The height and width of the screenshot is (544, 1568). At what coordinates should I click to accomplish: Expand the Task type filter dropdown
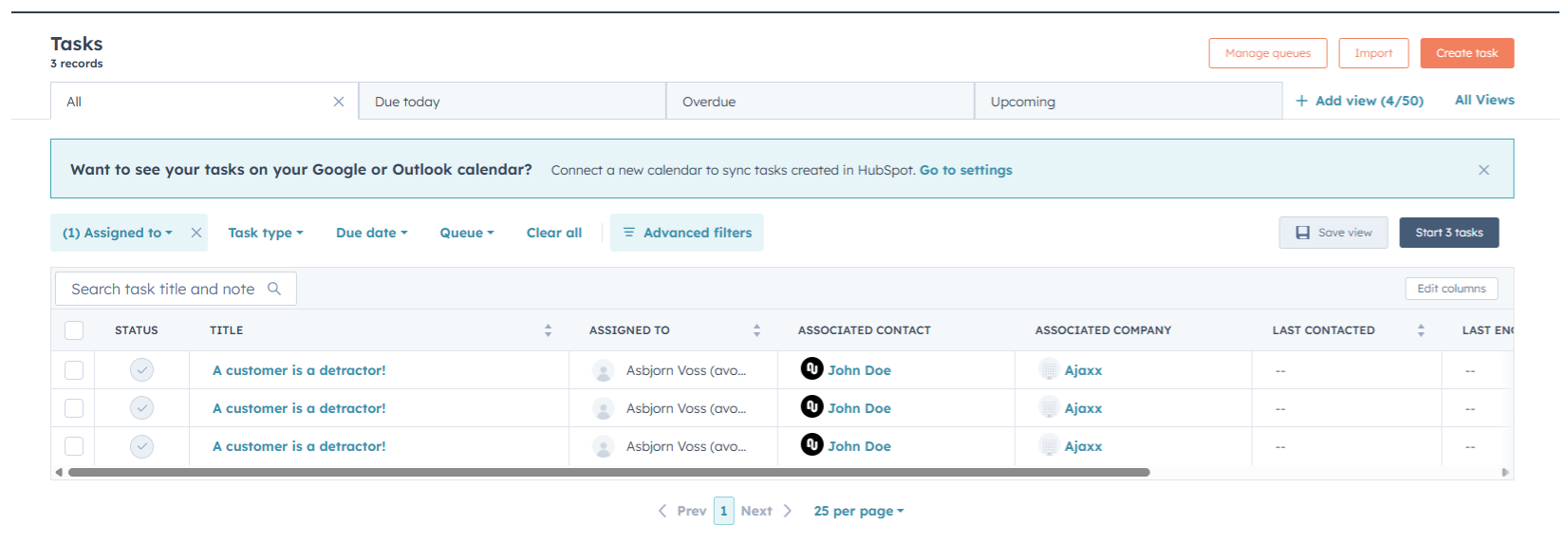tap(265, 233)
